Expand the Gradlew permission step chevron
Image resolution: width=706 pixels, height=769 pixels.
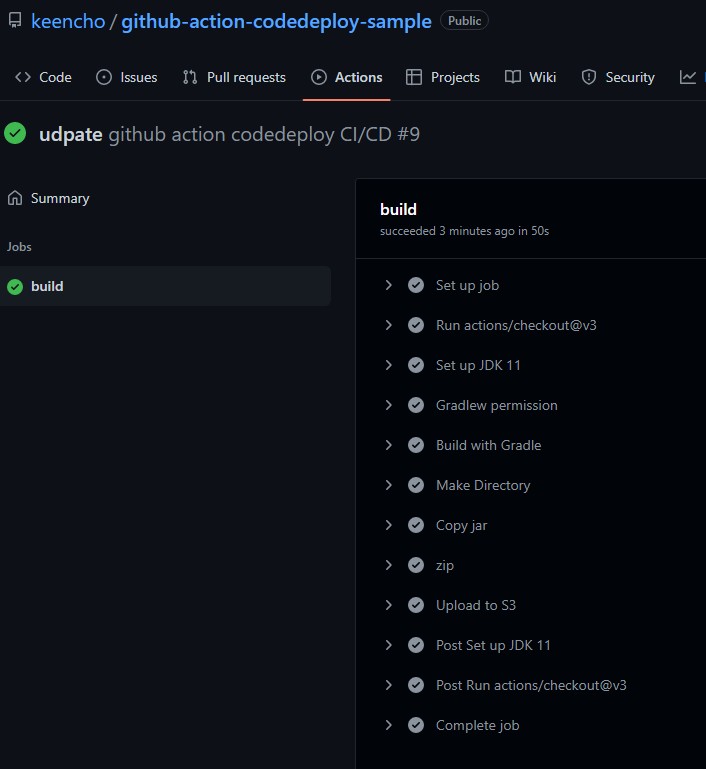coord(389,405)
